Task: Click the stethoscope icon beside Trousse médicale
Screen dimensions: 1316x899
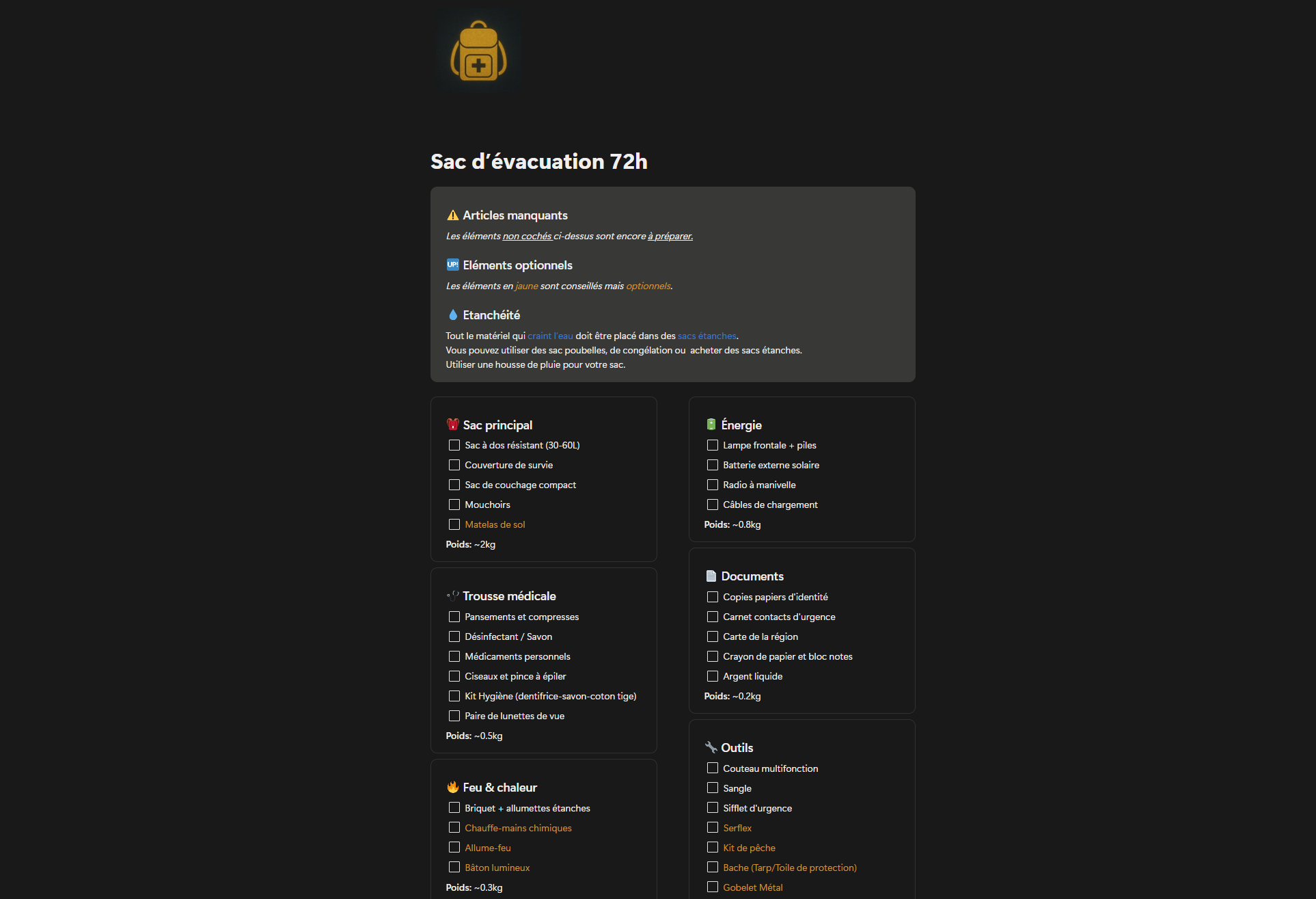Action: click(452, 595)
